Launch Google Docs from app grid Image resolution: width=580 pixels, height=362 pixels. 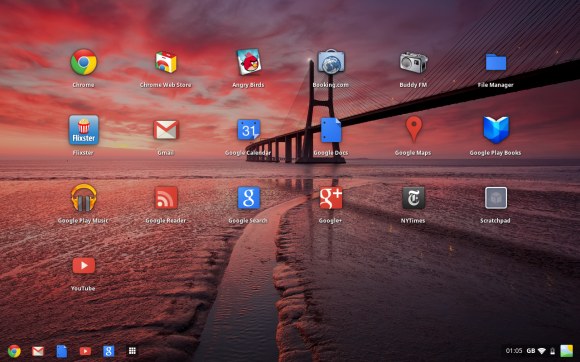tap(331, 130)
